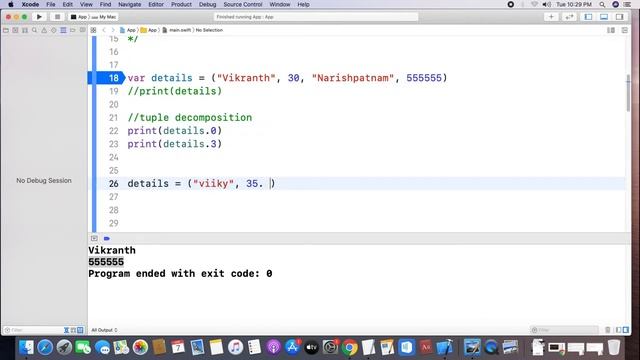This screenshot has height=360, width=640.
Task: Open the Debug menu
Action: click(207, 4)
